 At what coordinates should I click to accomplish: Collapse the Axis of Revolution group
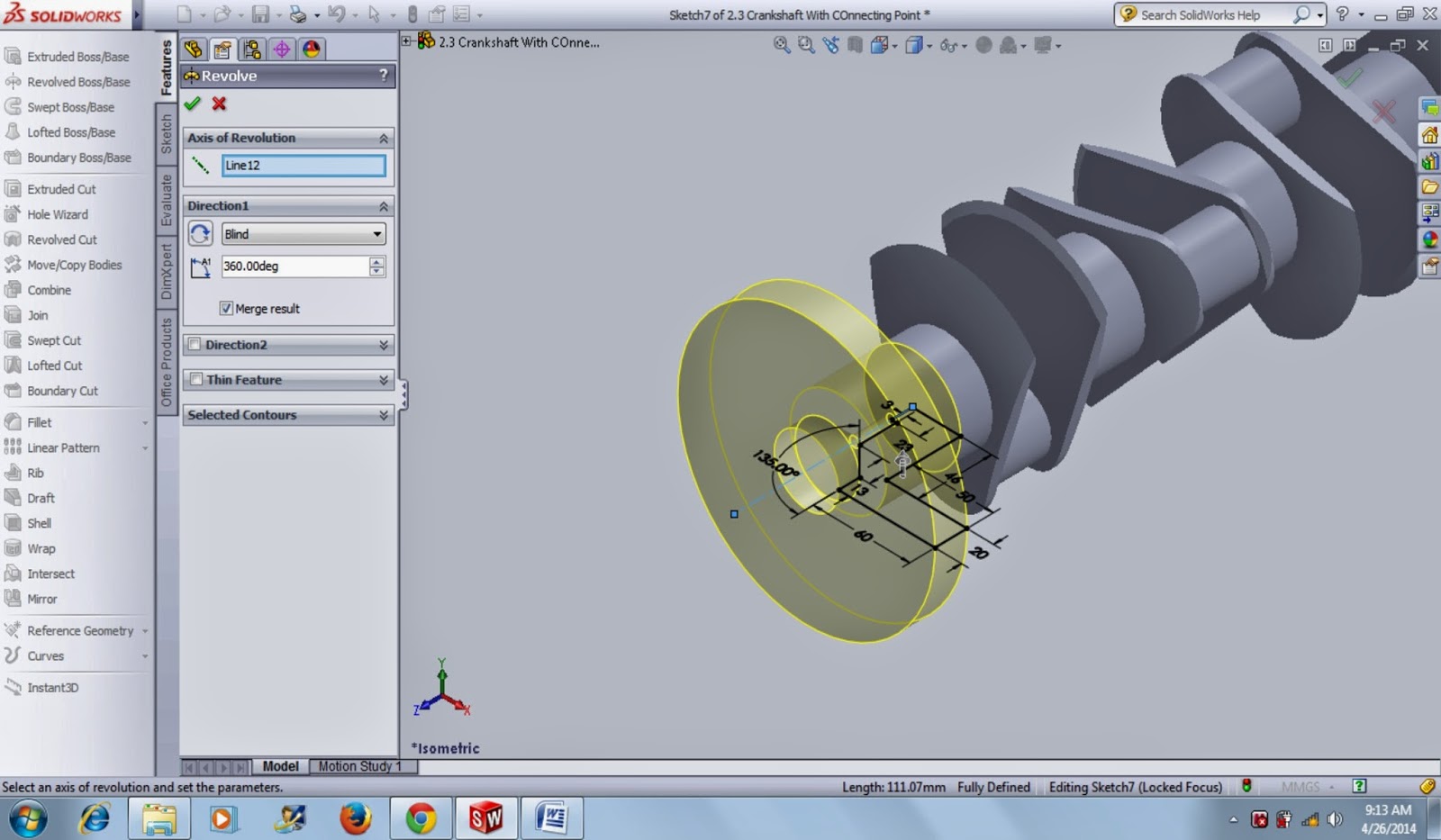click(385, 138)
